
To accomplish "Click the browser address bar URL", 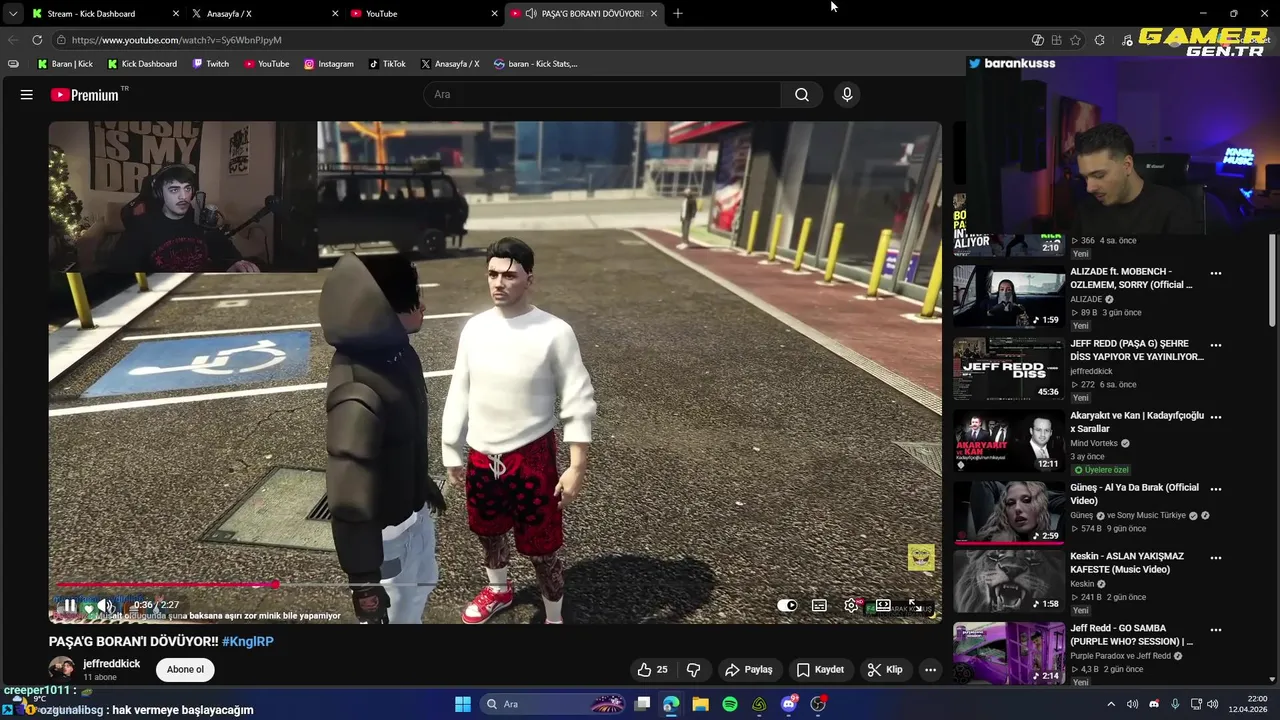I will pos(176,40).
